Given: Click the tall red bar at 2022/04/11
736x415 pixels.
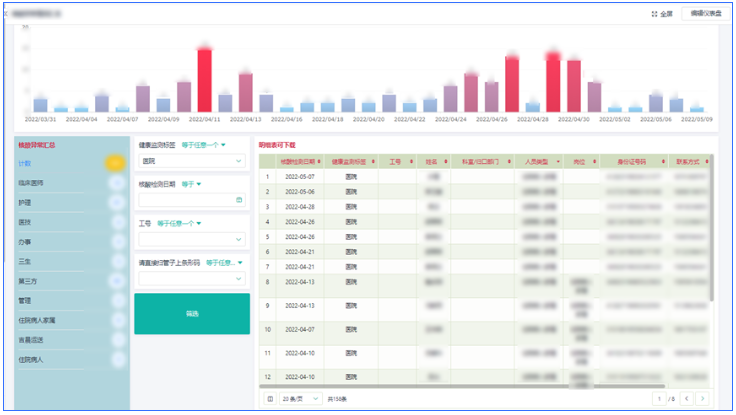Looking at the screenshot, I should 204,80.
